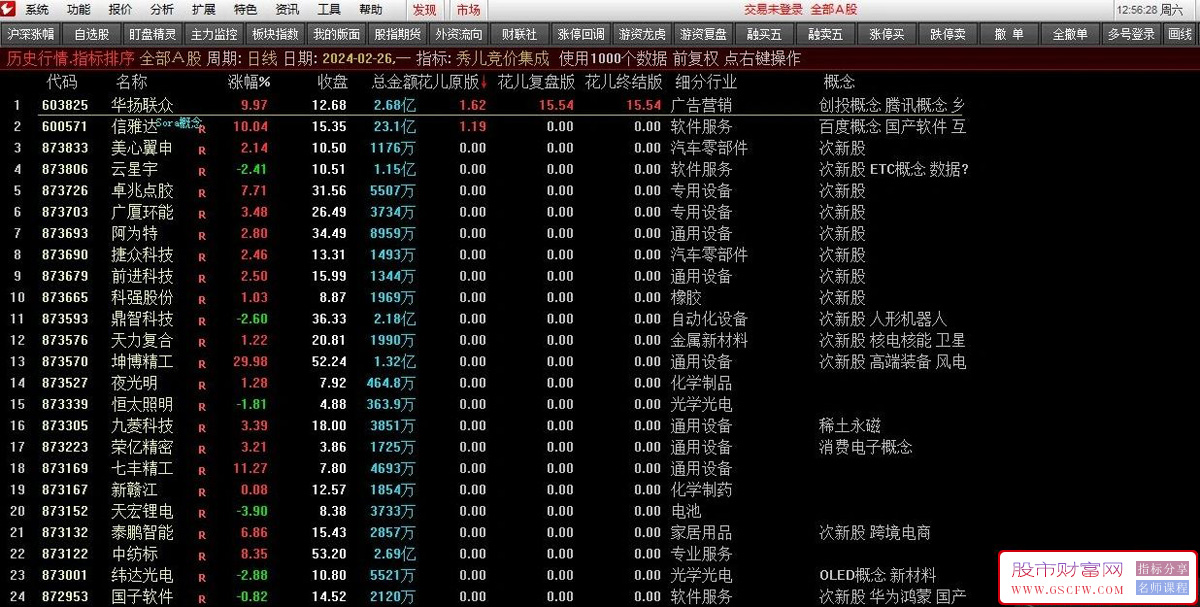Click the red sort arrow on 花儿原版
1200x607 pixels.
point(484,82)
